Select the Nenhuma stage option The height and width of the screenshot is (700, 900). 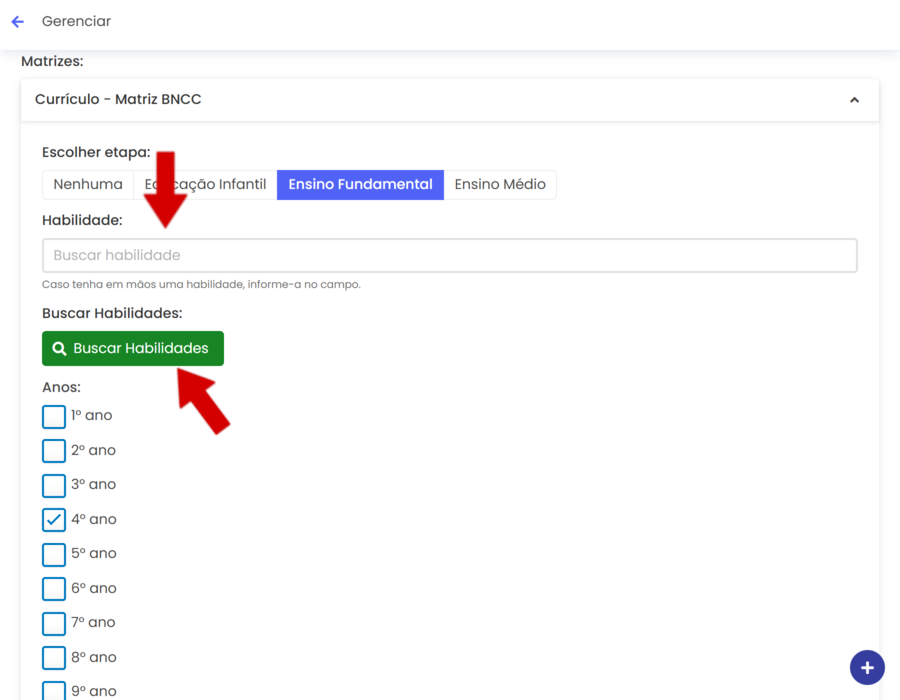[88, 185]
